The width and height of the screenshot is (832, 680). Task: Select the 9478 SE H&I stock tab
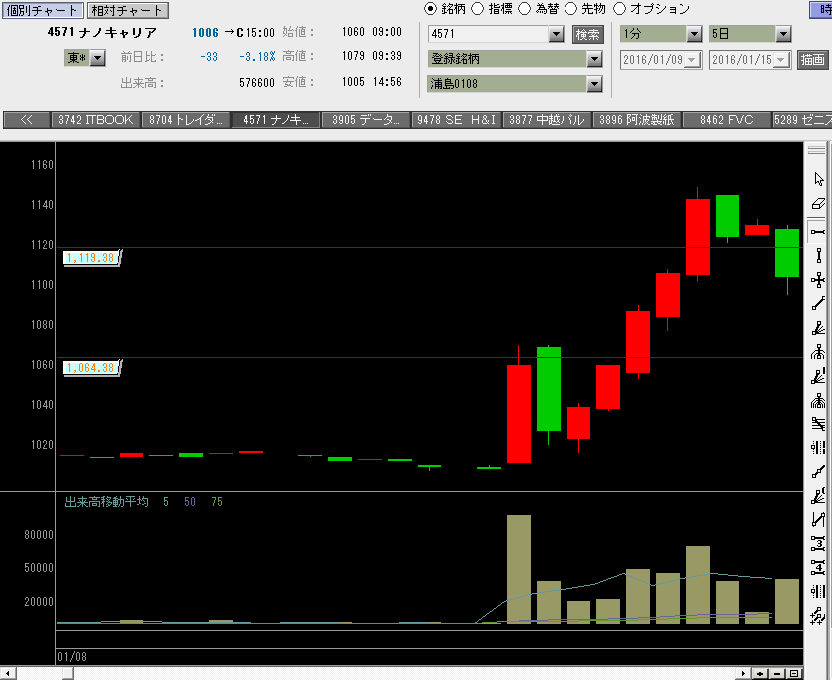456,120
